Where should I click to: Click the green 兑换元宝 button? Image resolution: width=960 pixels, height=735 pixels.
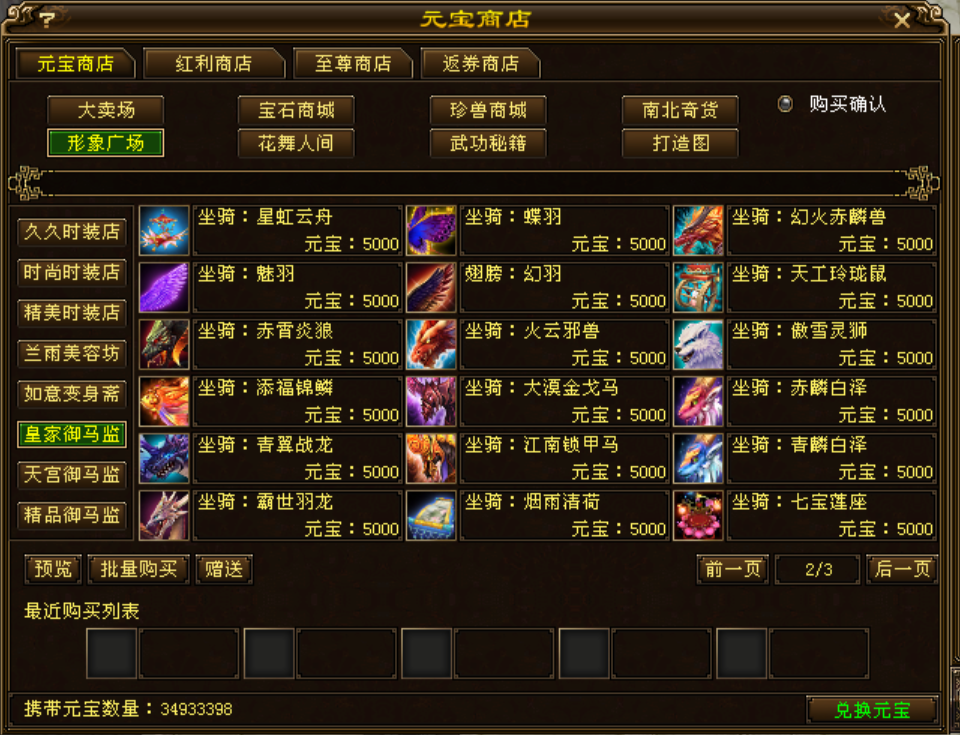[872, 710]
